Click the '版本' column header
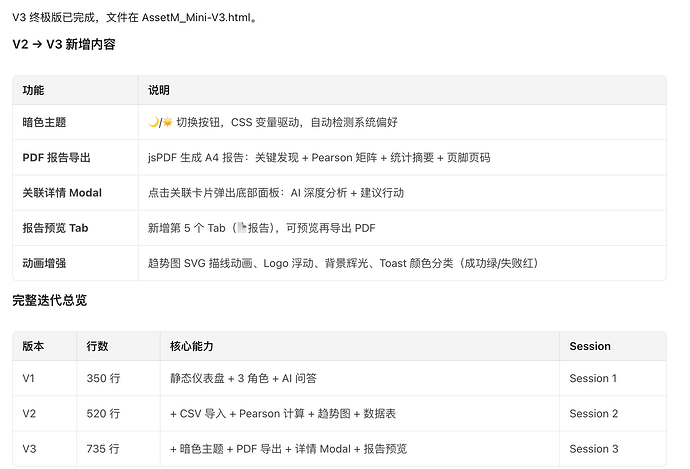The height and width of the screenshot is (469, 690). click(44, 346)
